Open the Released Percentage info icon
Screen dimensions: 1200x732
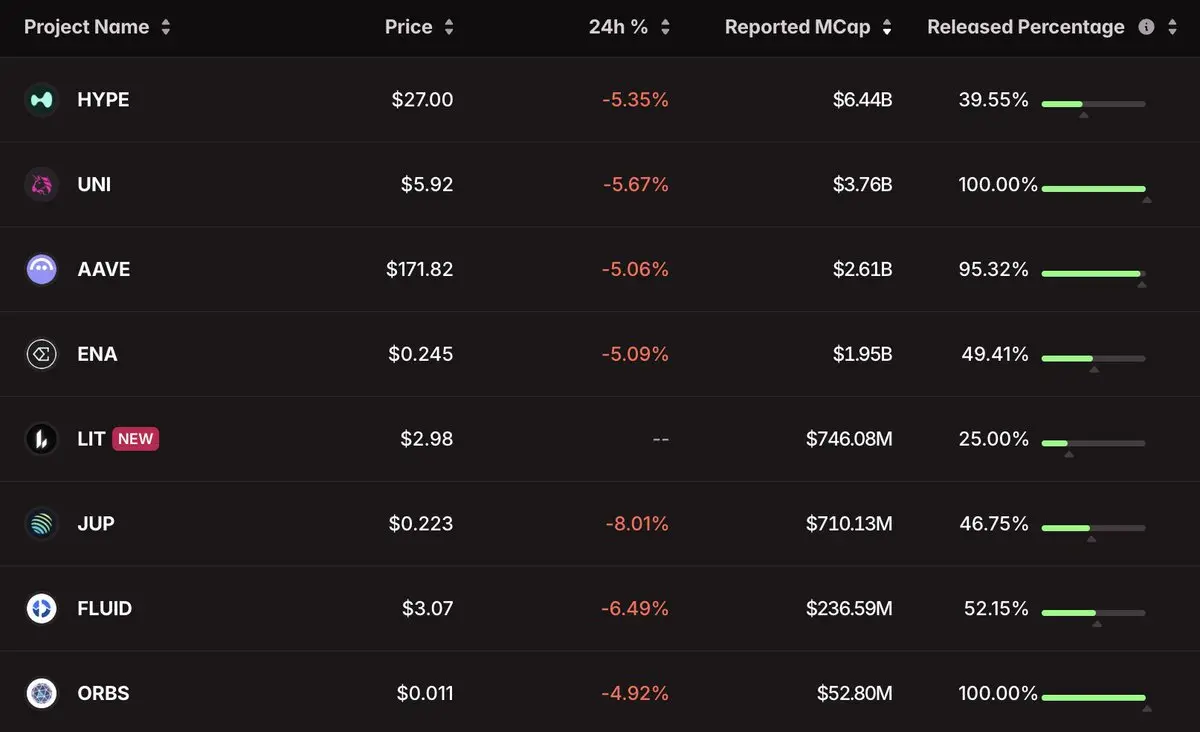pos(1146,28)
